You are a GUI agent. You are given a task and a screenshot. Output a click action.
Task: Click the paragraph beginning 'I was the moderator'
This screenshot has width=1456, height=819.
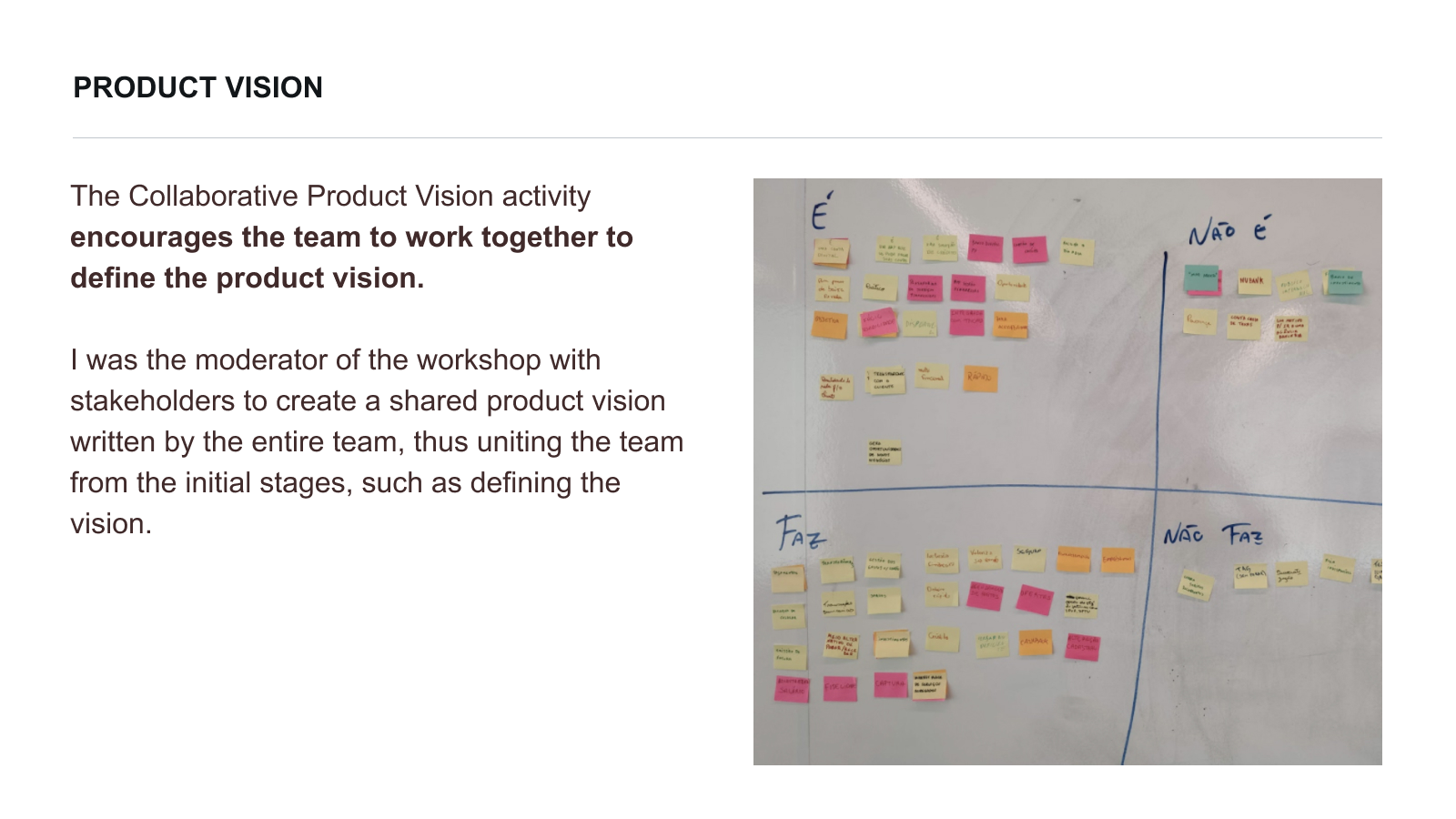[x=377, y=441]
